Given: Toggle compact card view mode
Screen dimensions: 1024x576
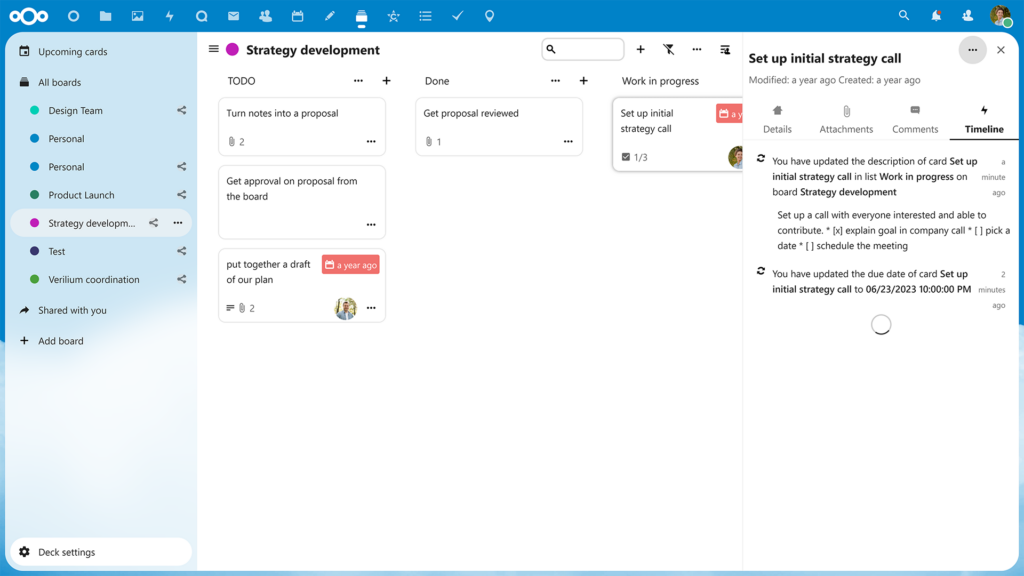Looking at the screenshot, I should pos(725,49).
